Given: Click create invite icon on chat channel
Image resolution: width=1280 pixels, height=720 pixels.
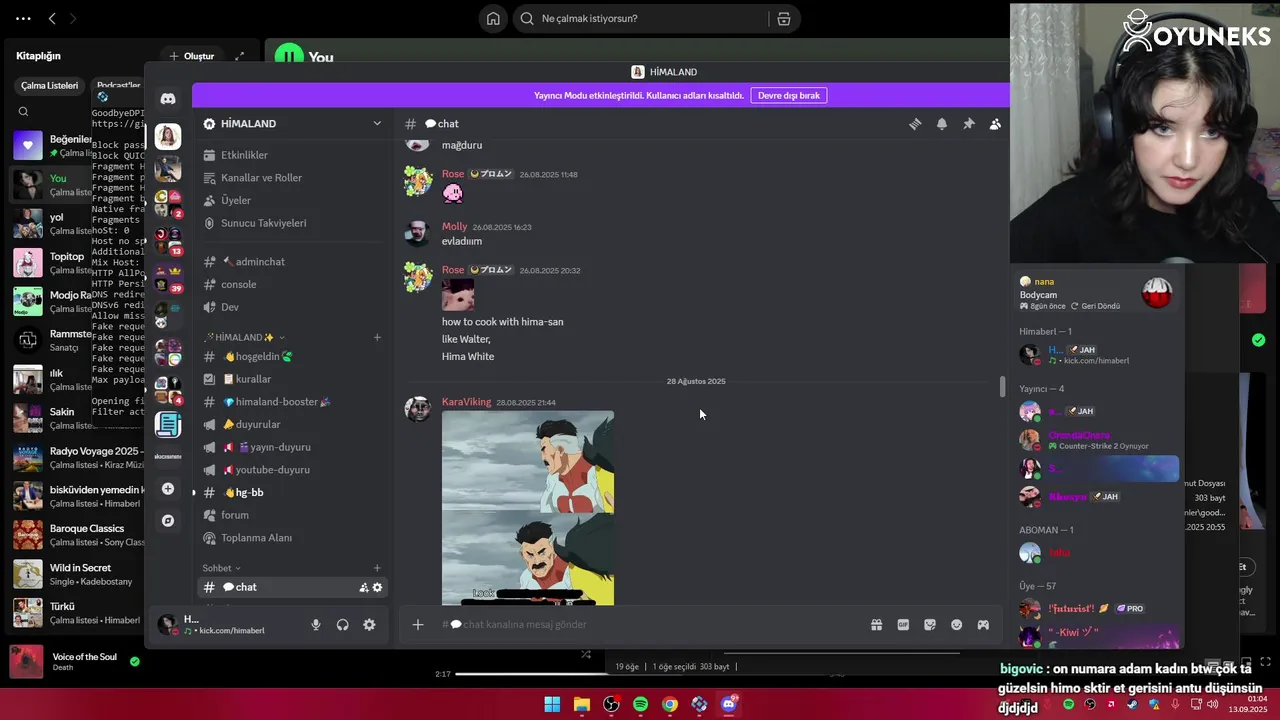Looking at the screenshot, I should point(364,588).
